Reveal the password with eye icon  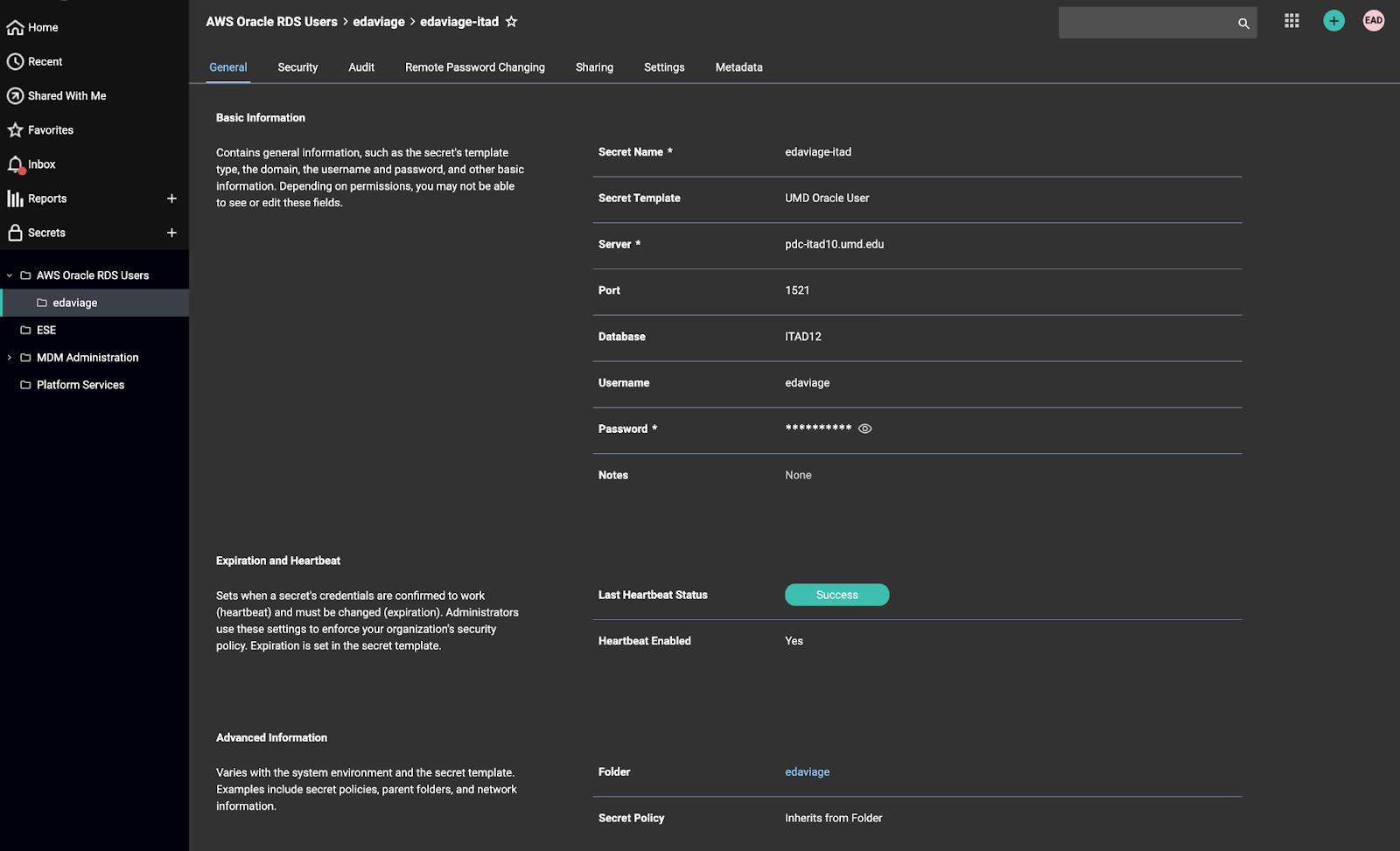[865, 429]
